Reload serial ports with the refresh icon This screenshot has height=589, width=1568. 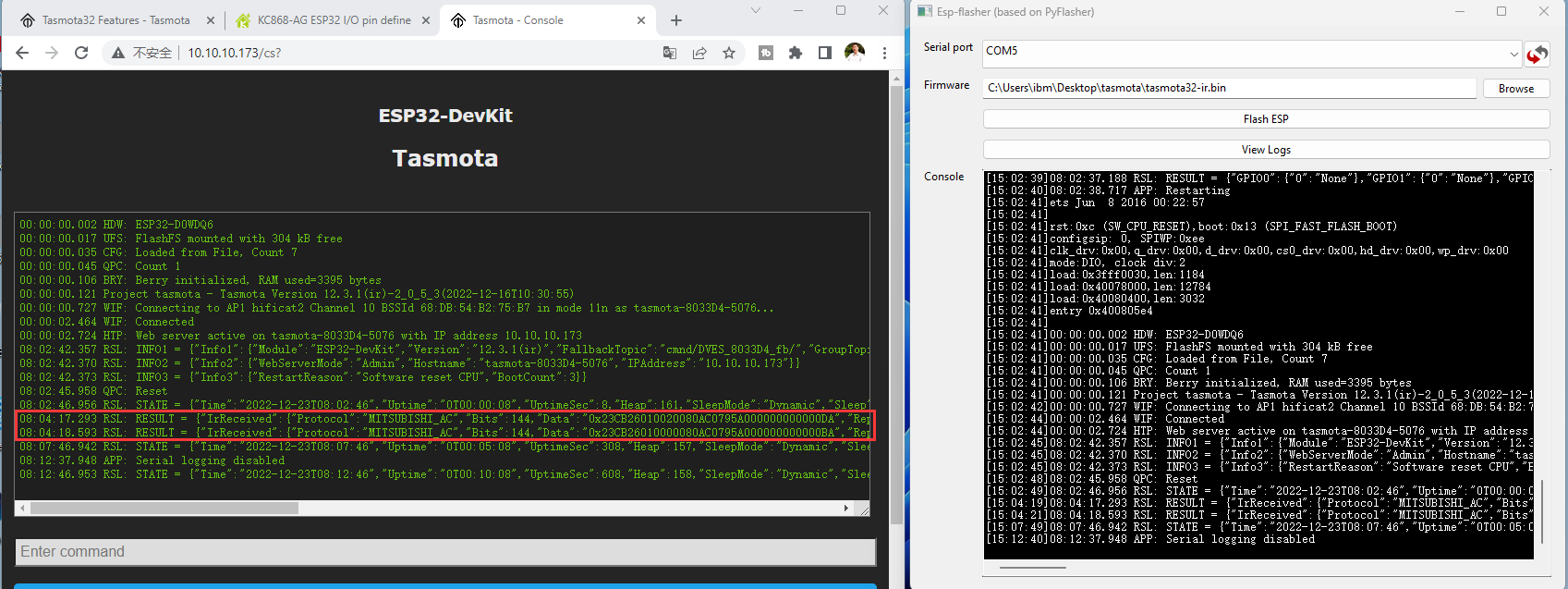[1537, 55]
